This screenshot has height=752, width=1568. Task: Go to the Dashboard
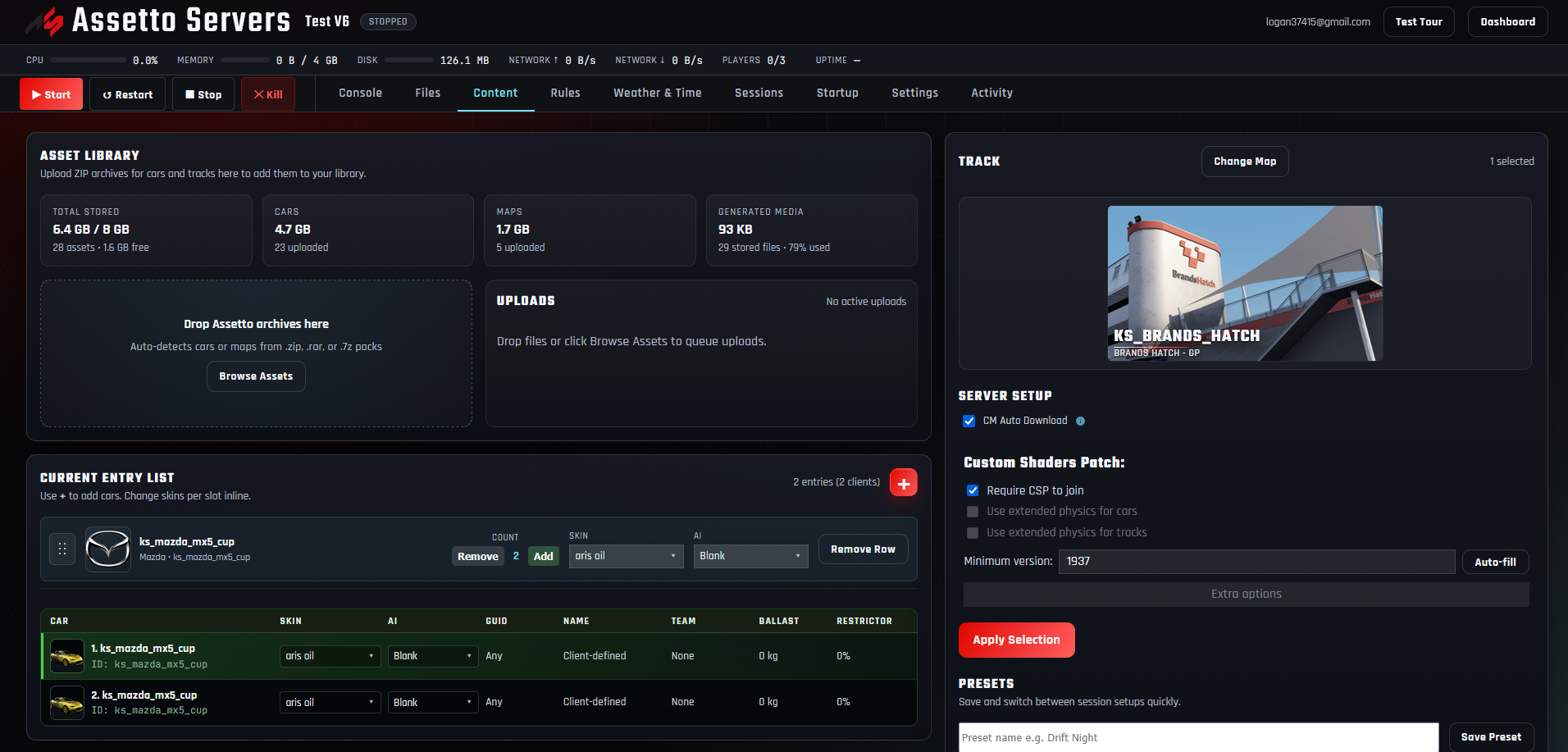pos(1507,22)
